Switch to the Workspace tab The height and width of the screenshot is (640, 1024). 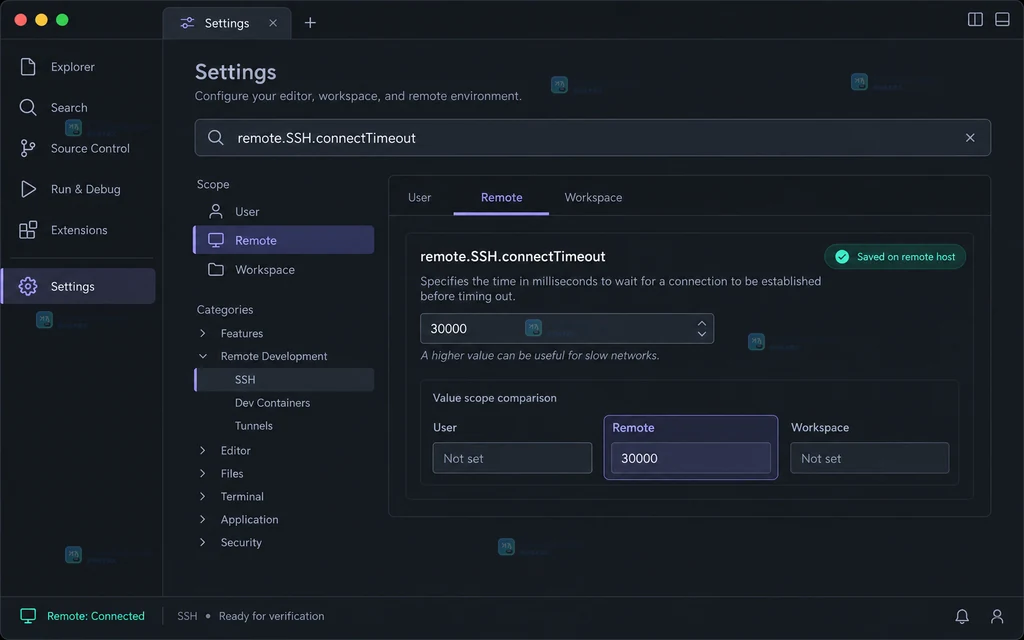593,197
